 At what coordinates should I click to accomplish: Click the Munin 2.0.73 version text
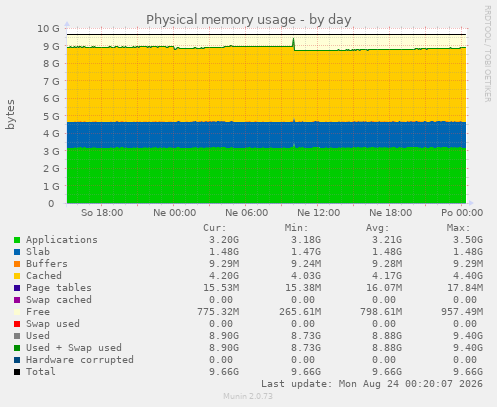coord(248,396)
